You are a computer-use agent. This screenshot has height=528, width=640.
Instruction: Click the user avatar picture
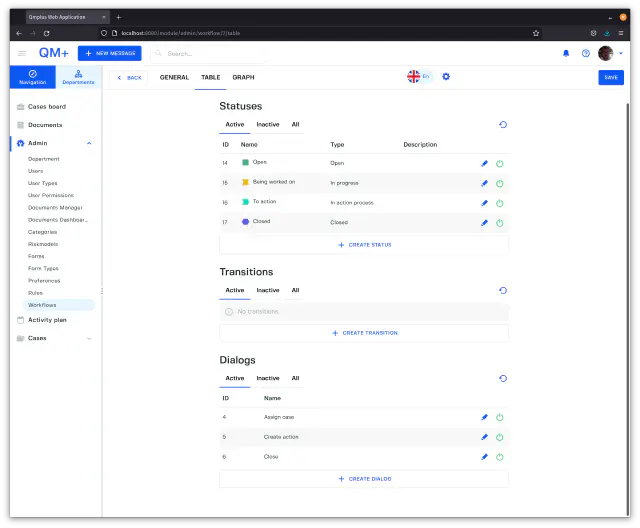click(x=606, y=53)
